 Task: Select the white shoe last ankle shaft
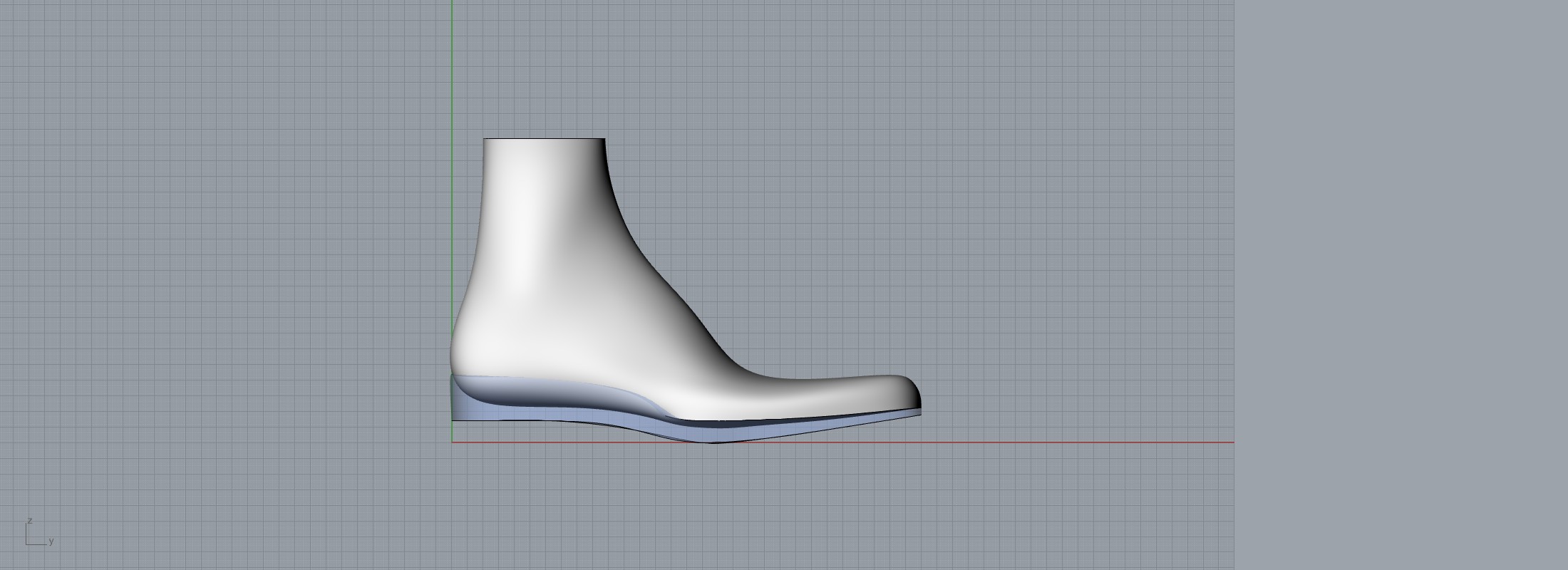pyautogui.click(x=542, y=214)
